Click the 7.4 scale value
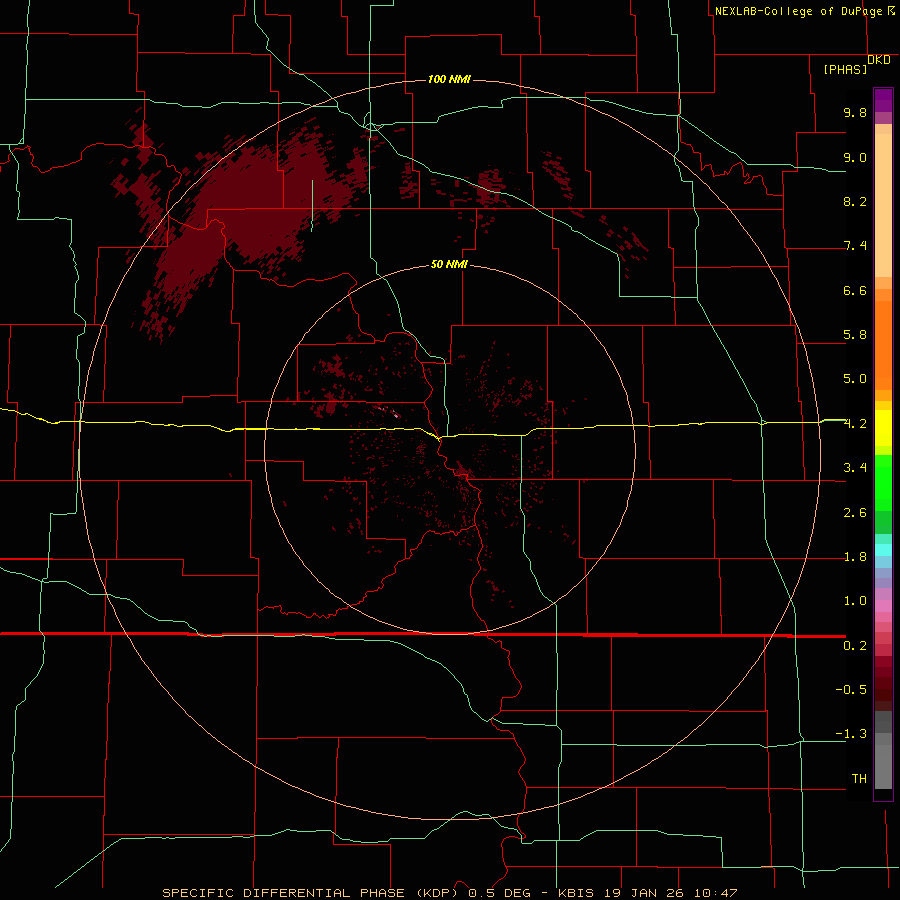The height and width of the screenshot is (900, 900). click(855, 246)
